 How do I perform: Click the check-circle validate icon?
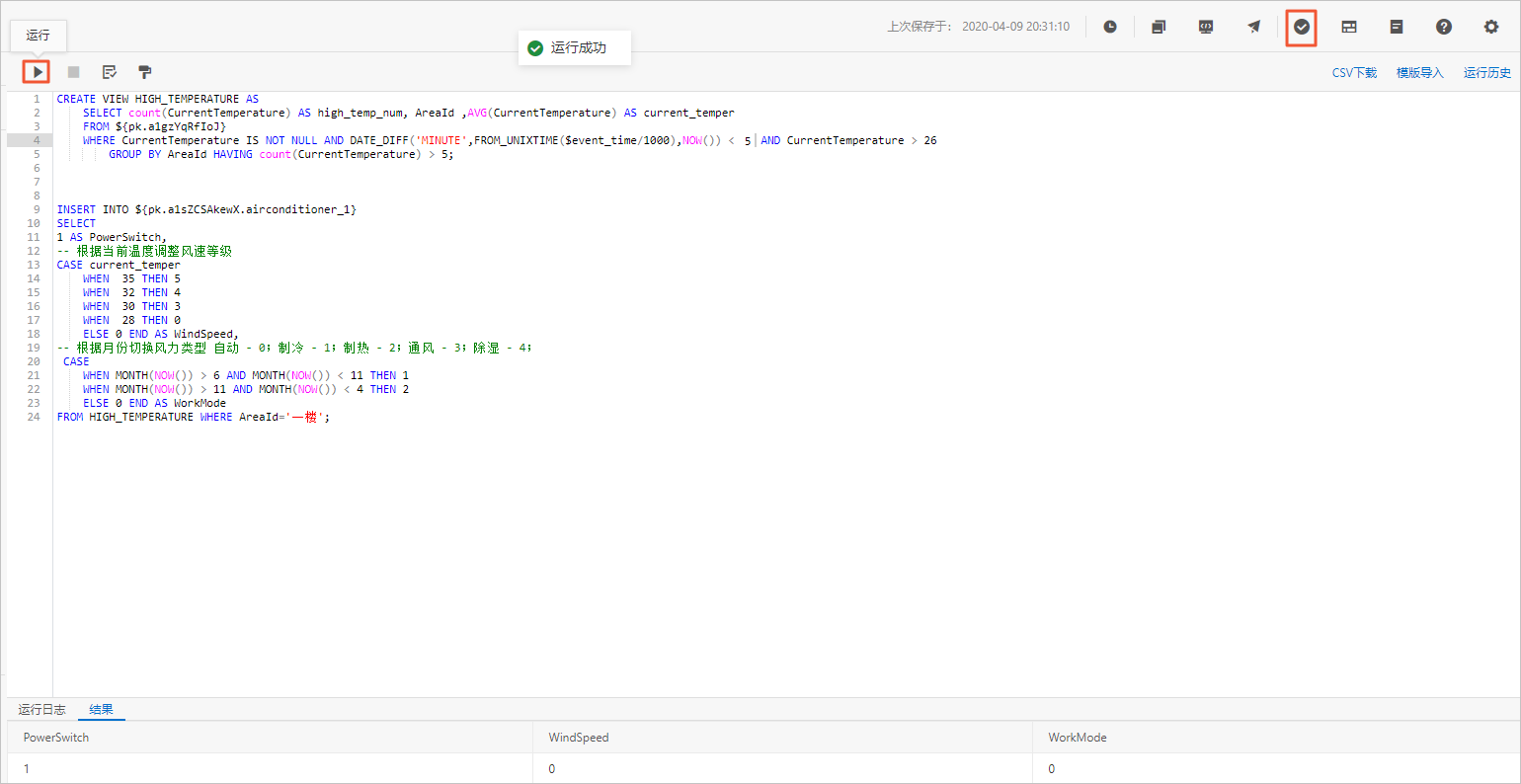tap(1302, 27)
